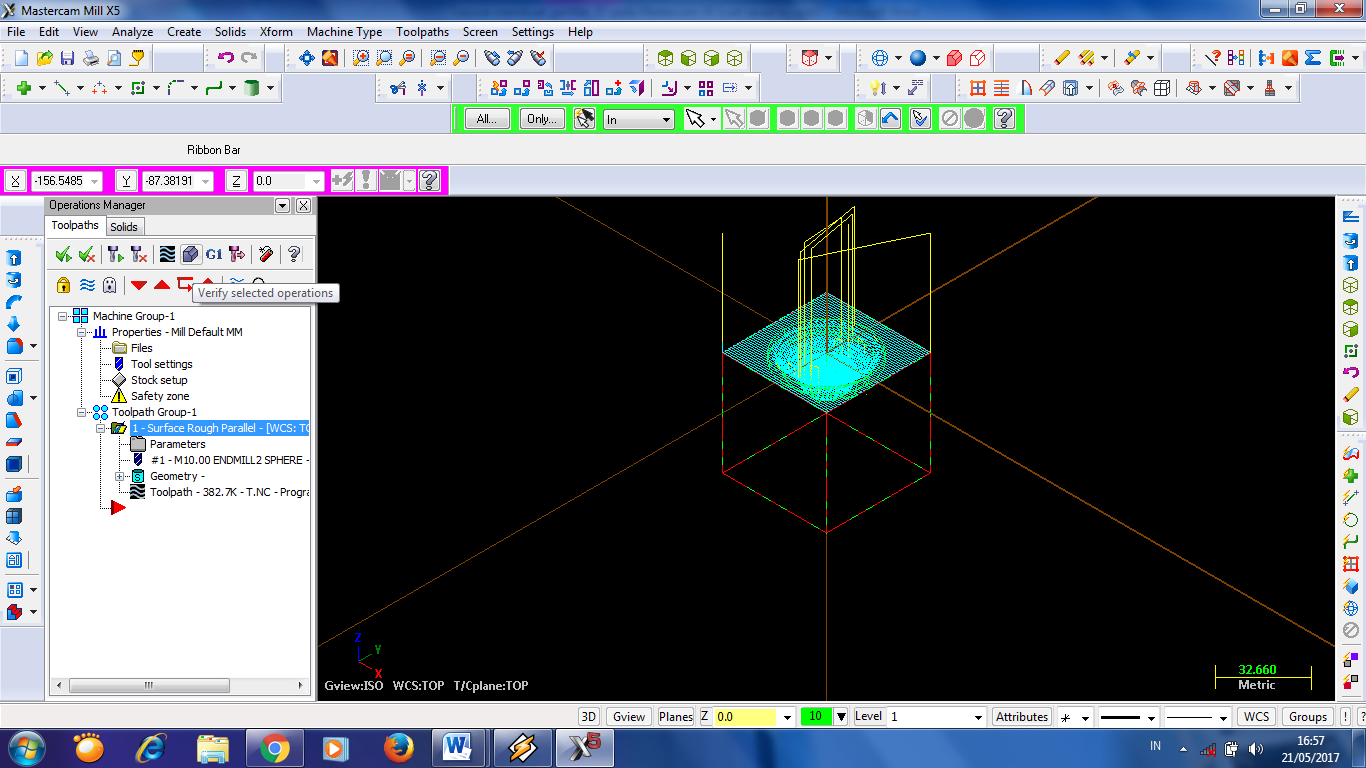Save the file using the floppy disk icon
Image resolution: width=1366 pixels, height=768 pixels.
click(x=68, y=58)
